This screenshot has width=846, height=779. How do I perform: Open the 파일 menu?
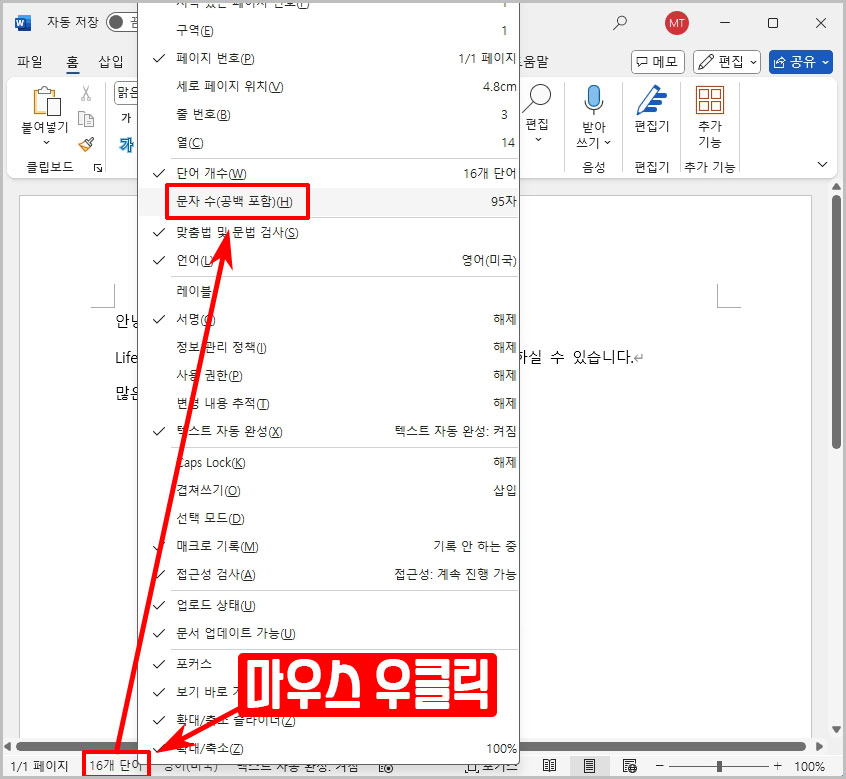30,62
